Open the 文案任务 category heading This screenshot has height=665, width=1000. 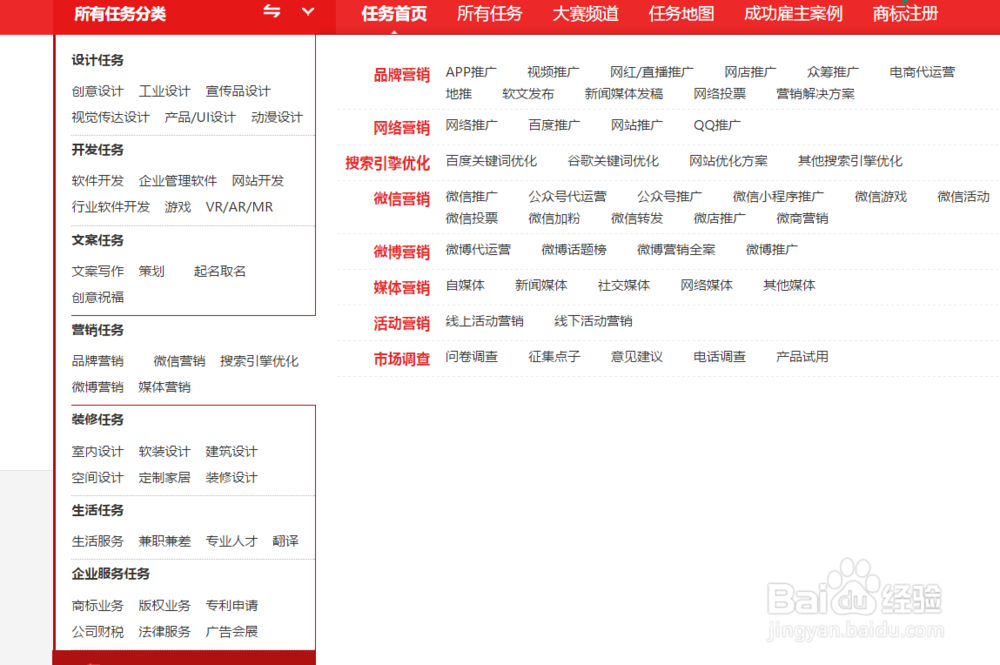[x=98, y=240]
